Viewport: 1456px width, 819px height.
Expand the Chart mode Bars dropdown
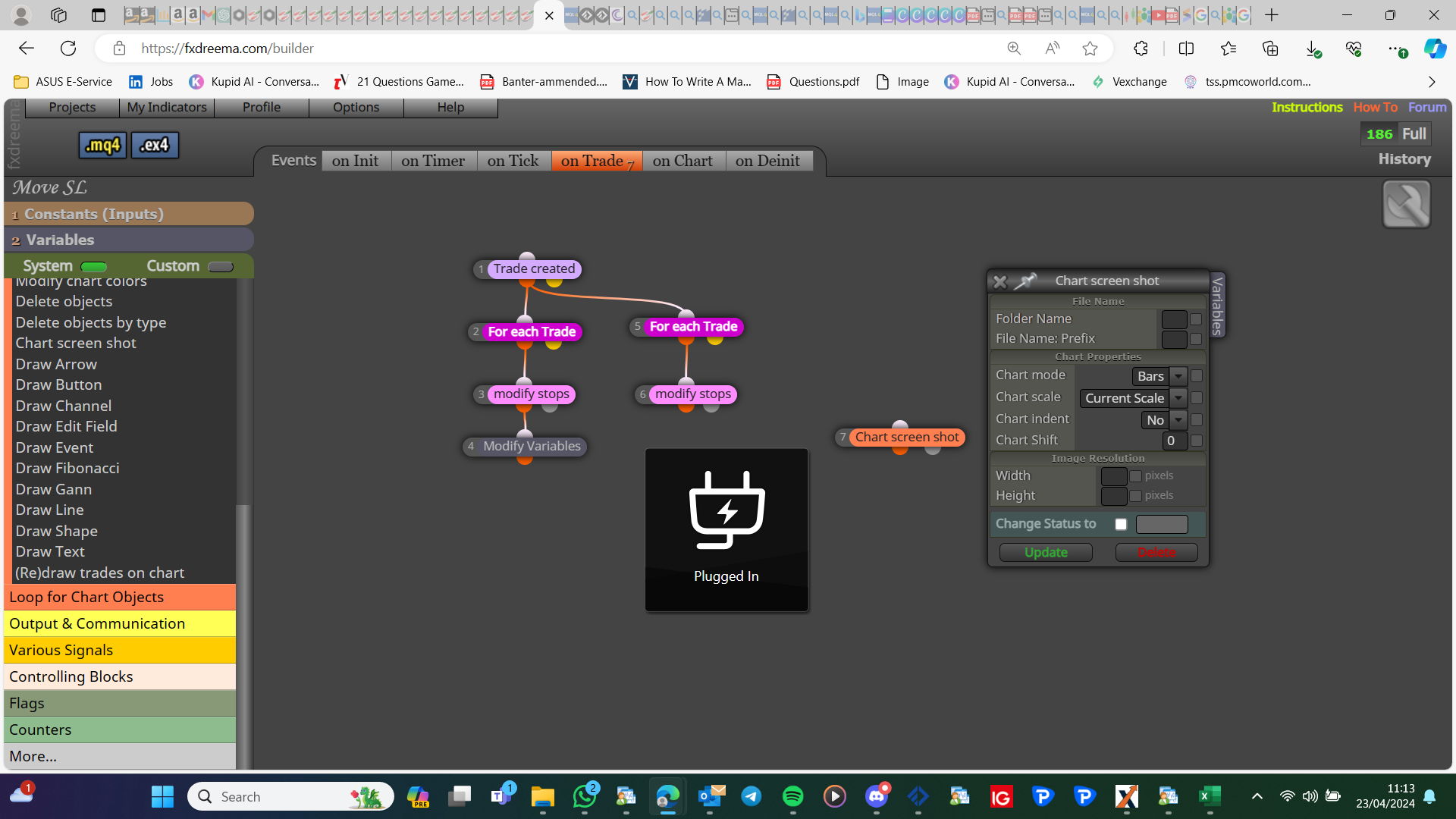click(1159, 376)
